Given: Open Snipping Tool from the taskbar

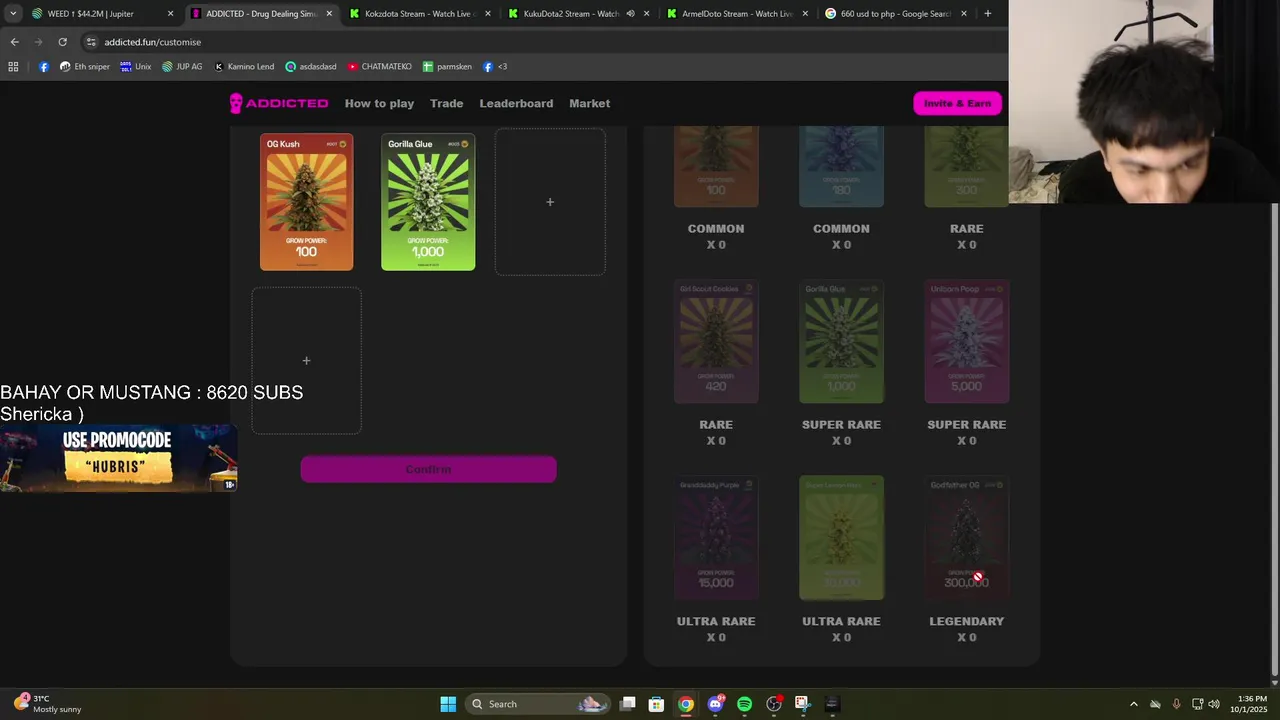Looking at the screenshot, I should pyautogui.click(x=802, y=704).
